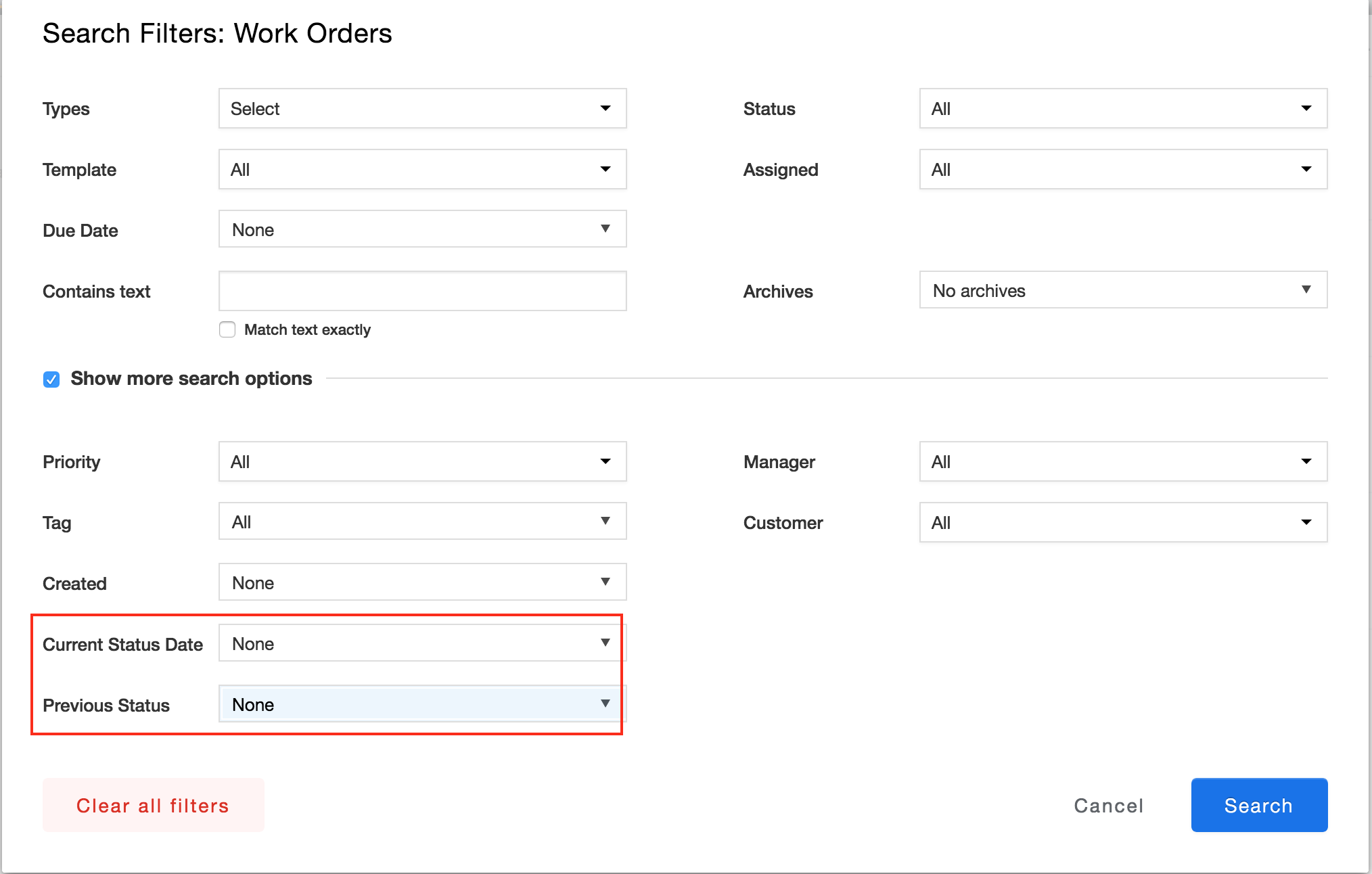Screen dimensions: 1372x874
Task: Expand the Tag dropdown
Action: pyautogui.click(x=422, y=522)
